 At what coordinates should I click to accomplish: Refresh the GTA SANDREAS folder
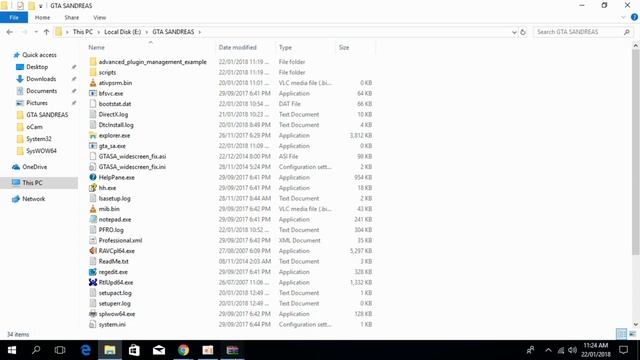click(x=523, y=32)
